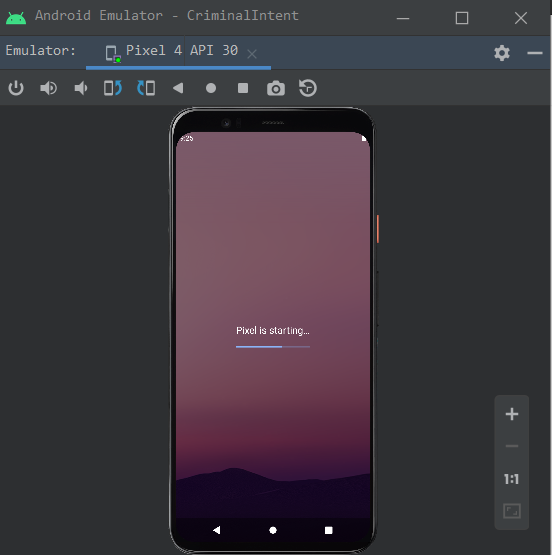Take a screenshot with camera icon
This screenshot has height=555, width=552.
(276, 88)
